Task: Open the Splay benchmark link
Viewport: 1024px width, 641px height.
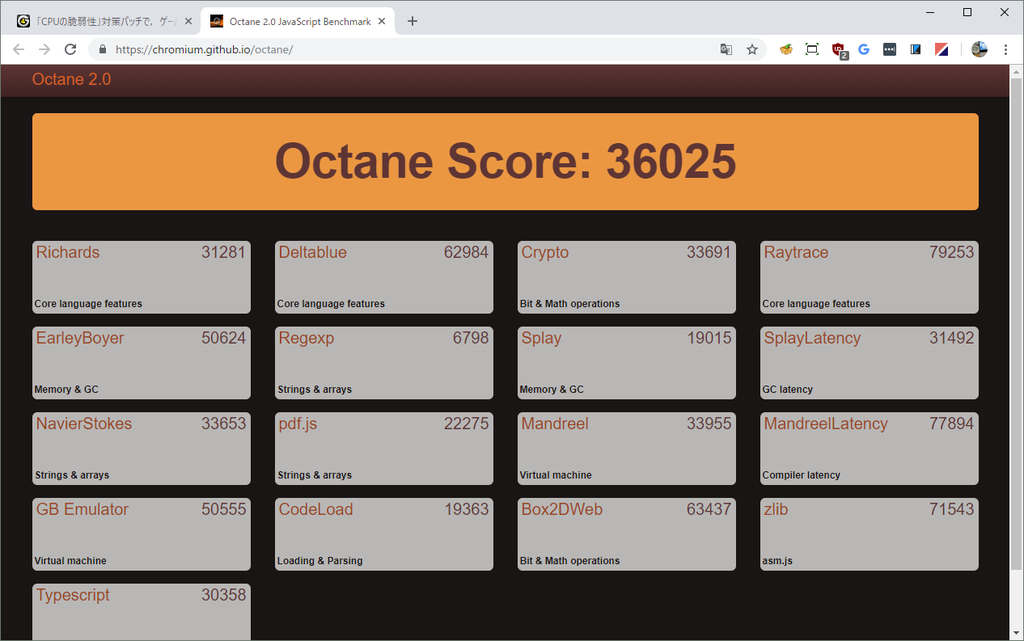Action: (x=541, y=338)
